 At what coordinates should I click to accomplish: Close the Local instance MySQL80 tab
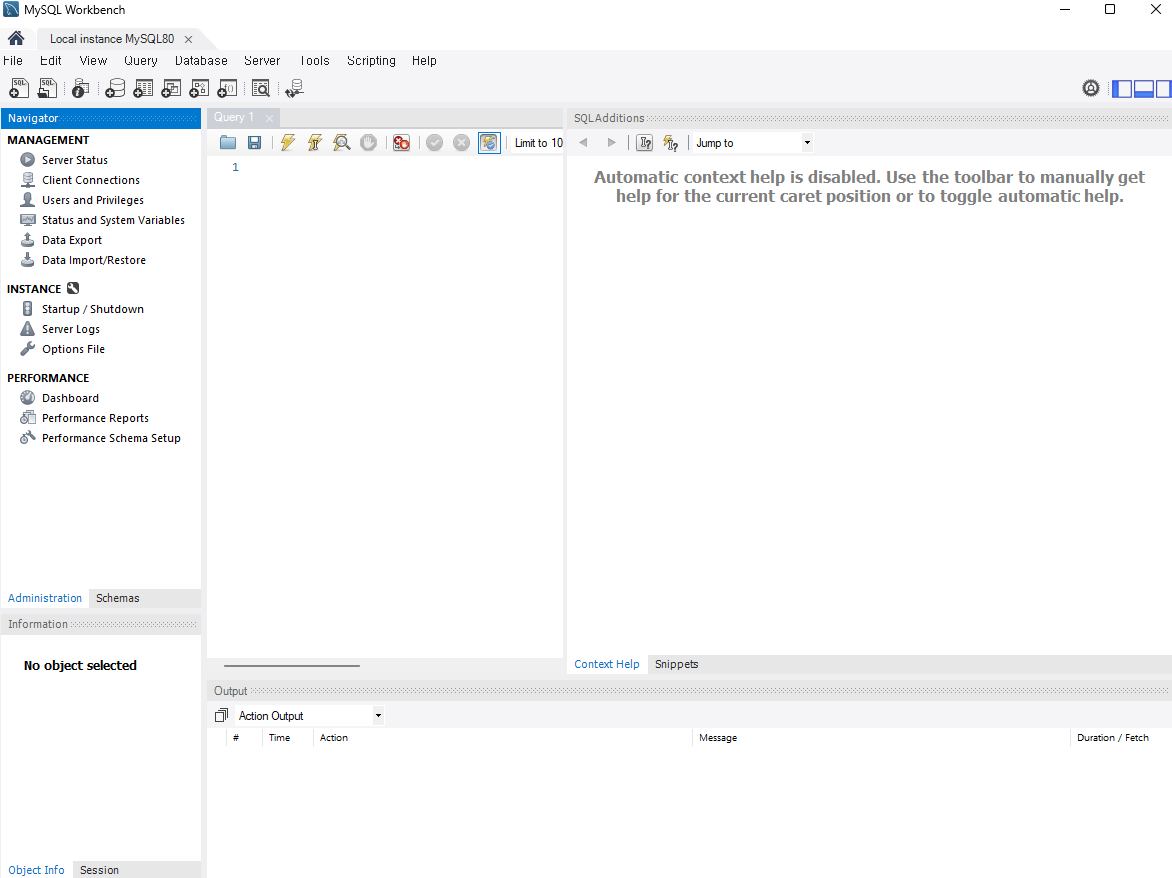point(188,39)
